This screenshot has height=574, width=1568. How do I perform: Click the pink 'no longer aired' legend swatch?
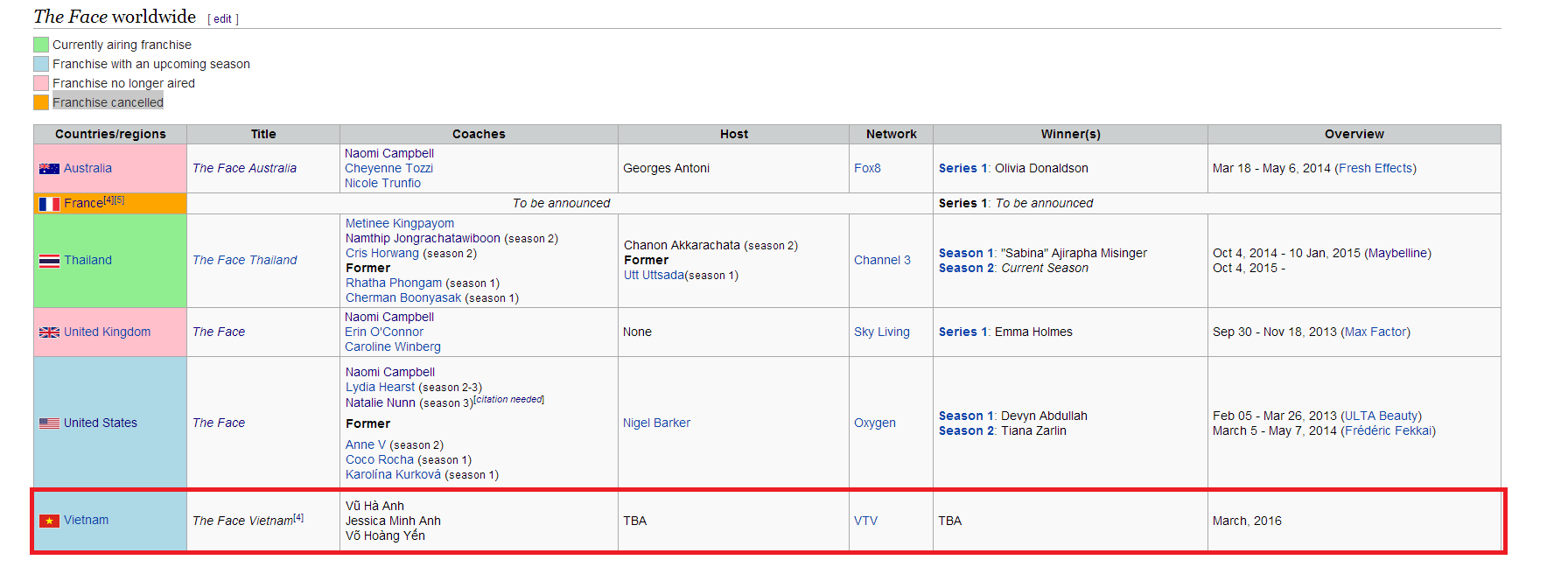(41, 83)
